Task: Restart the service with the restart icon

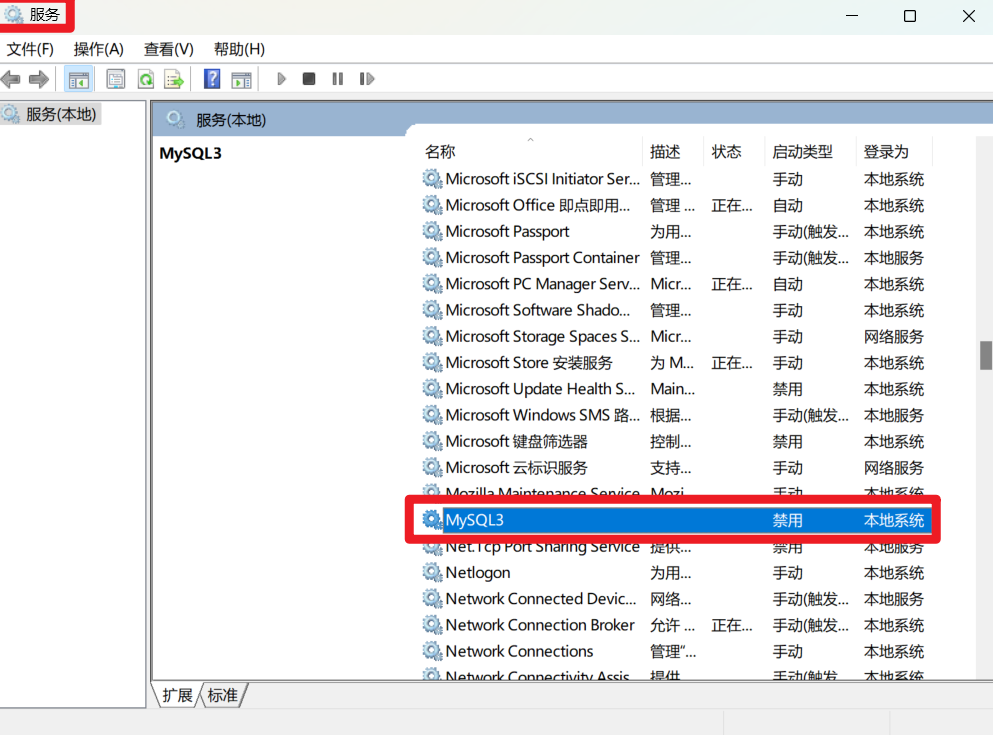Action: coord(367,79)
